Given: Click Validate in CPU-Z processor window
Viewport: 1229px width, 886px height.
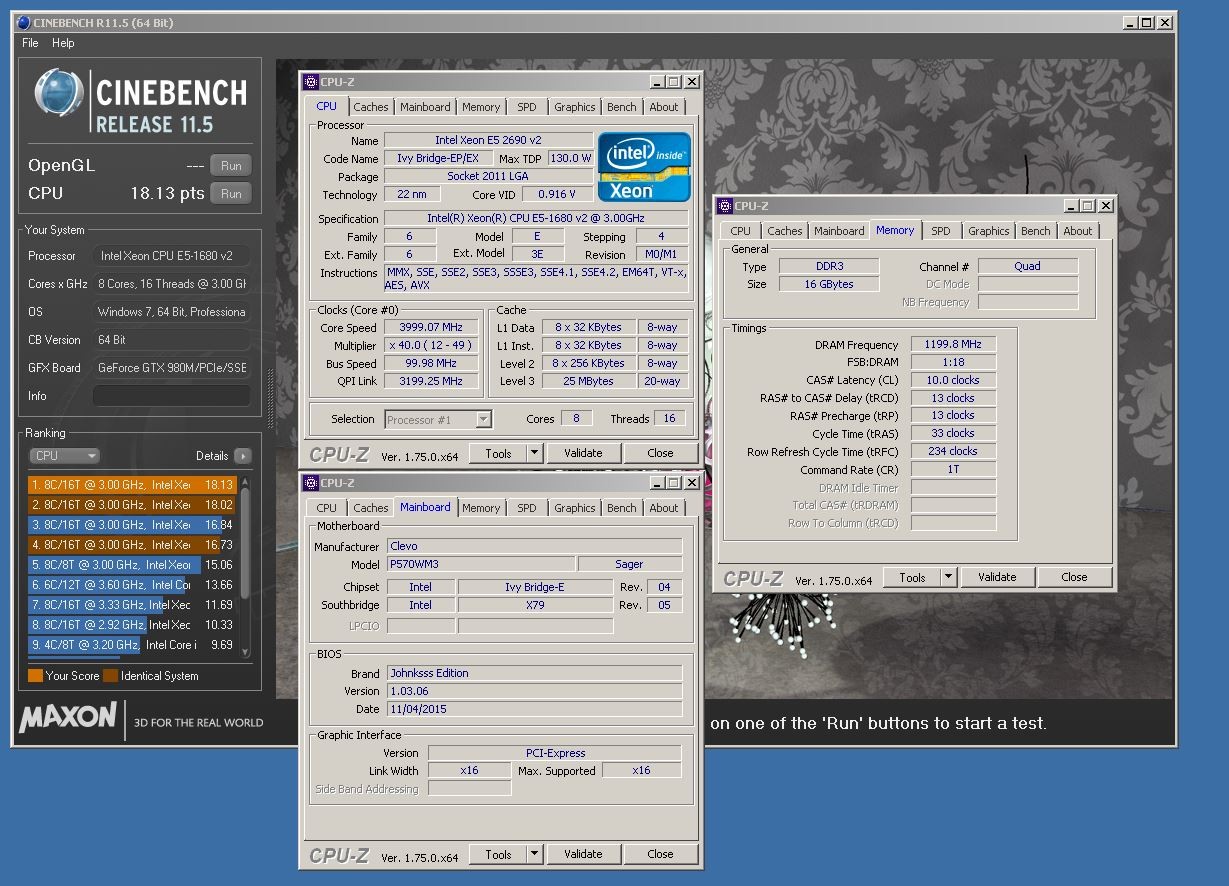Looking at the screenshot, I should tap(583, 453).
